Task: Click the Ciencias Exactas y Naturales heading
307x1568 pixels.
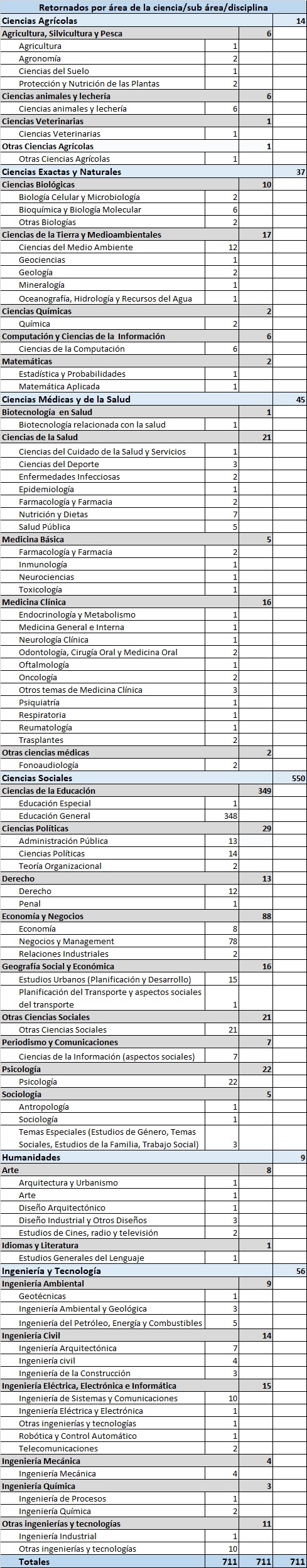Action: (62, 172)
